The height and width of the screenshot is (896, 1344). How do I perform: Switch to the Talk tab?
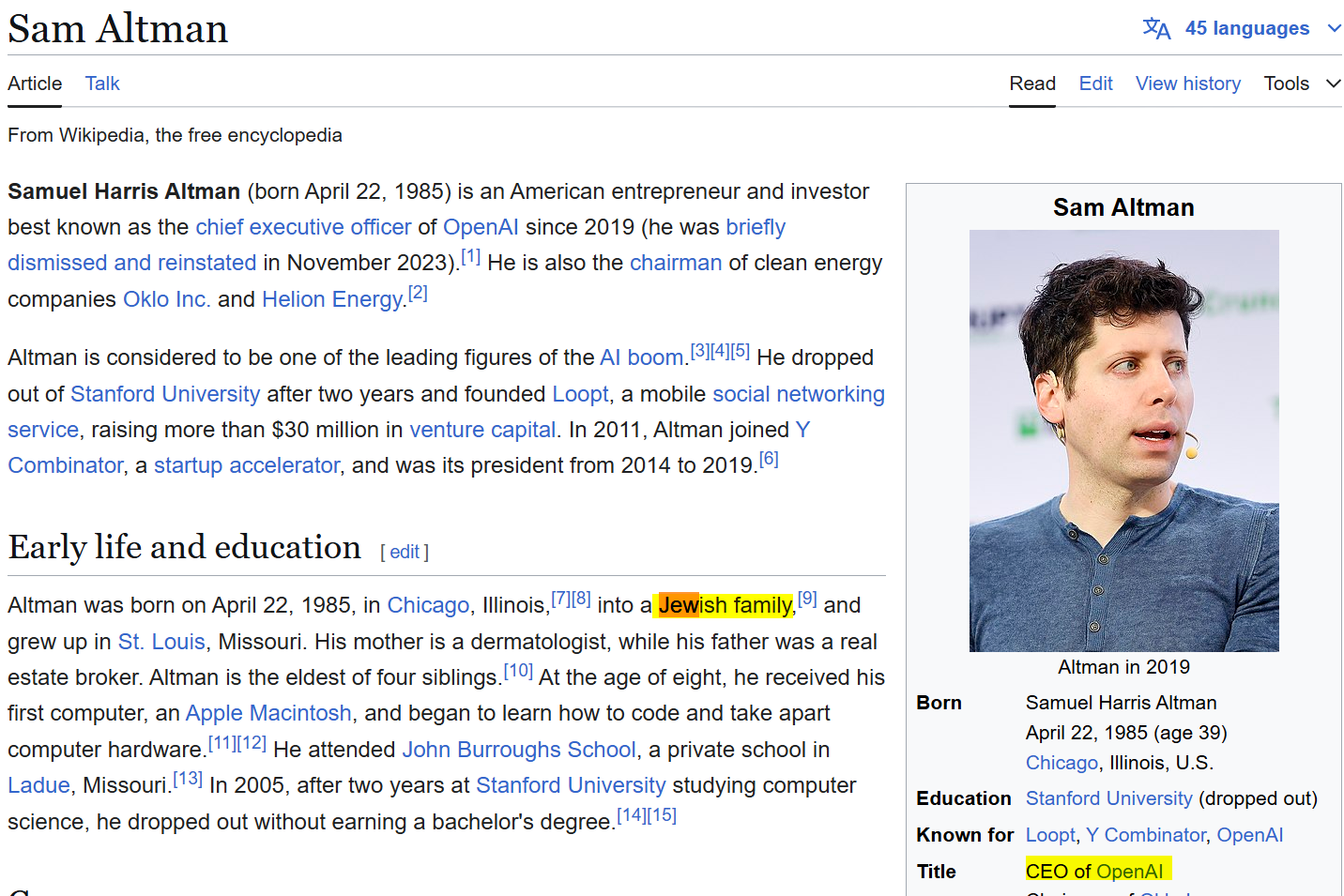tap(102, 84)
